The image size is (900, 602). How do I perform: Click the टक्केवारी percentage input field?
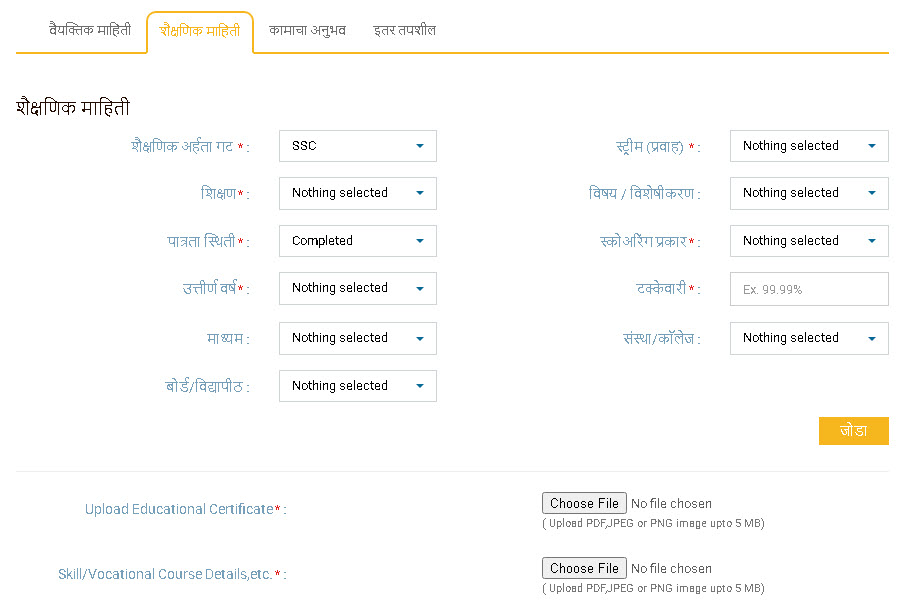[809, 289]
